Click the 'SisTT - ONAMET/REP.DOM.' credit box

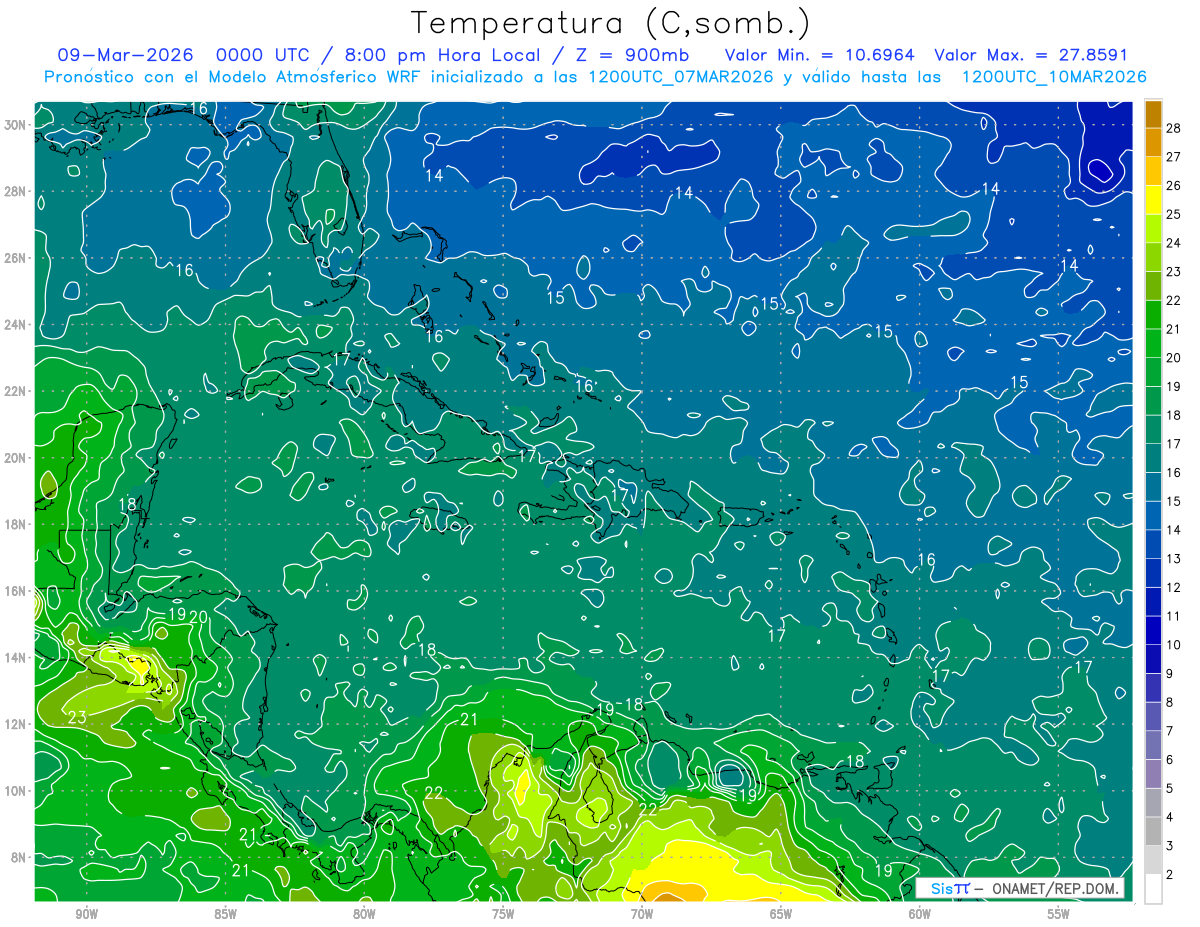pos(1020,889)
